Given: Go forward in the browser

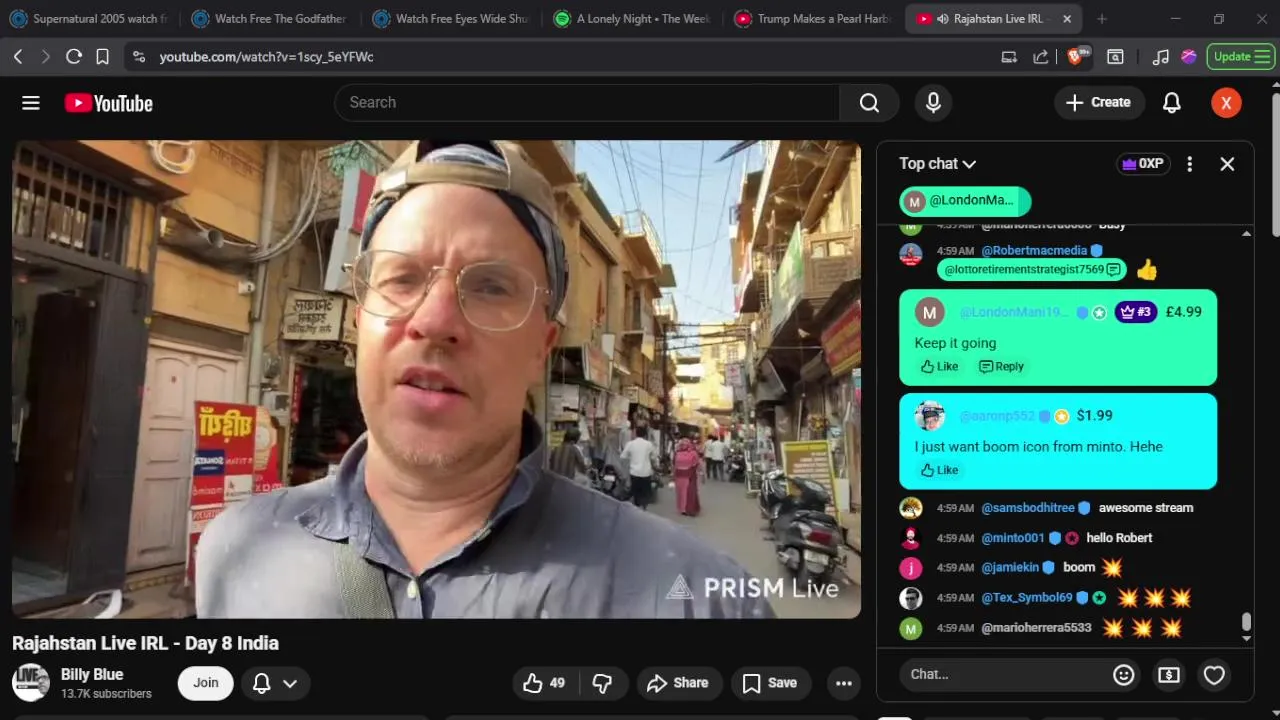Looking at the screenshot, I should pyautogui.click(x=45, y=57).
